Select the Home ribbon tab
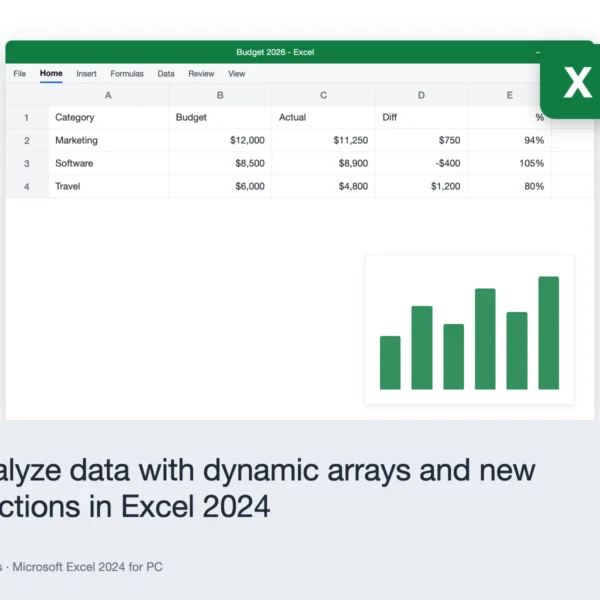Image resolution: width=600 pixels, height=600 pixels. pos(51,73)
